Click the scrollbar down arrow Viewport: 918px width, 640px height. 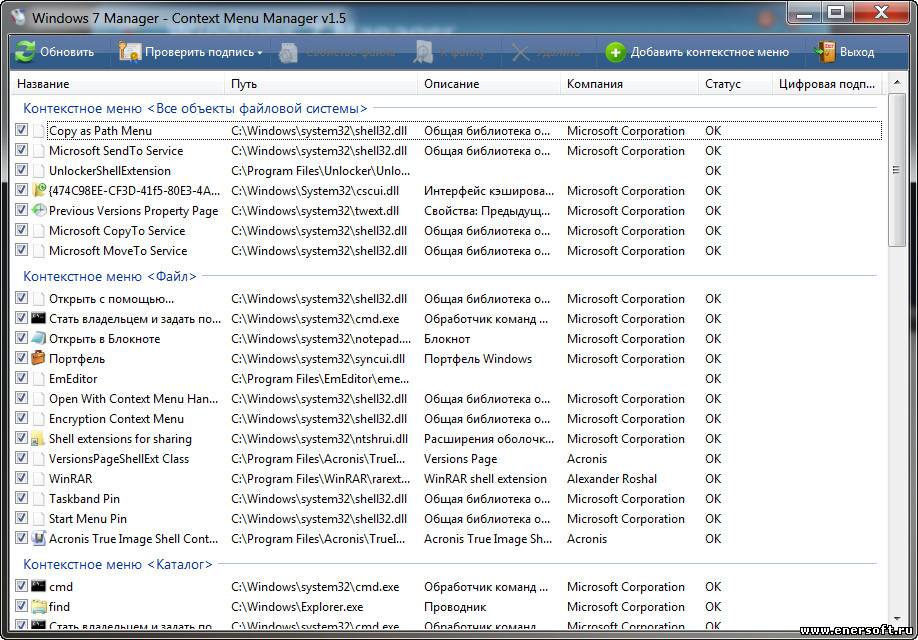896,618
